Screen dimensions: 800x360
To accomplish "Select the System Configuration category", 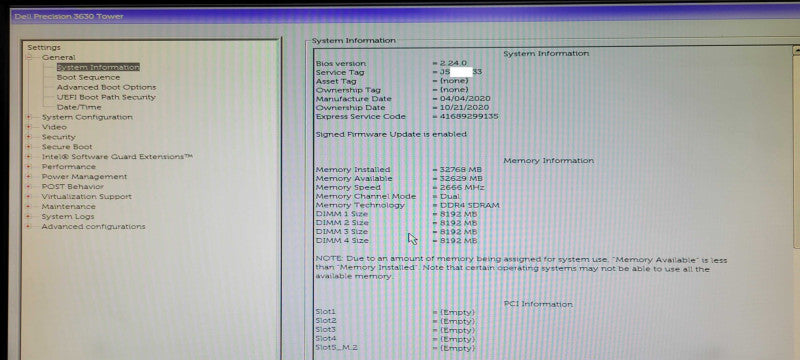I will point(87,117).
